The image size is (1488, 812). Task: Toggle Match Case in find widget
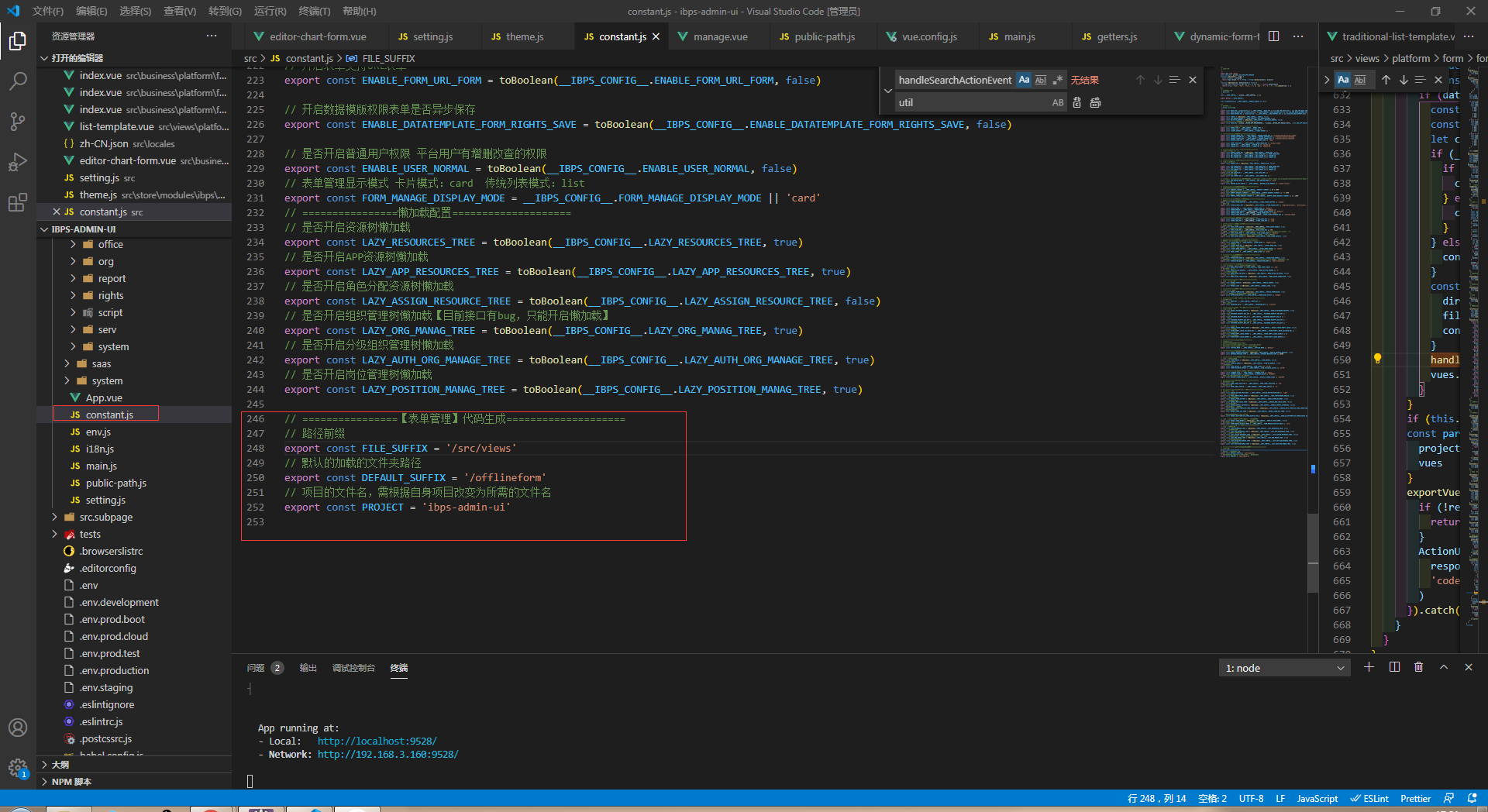1024,80
